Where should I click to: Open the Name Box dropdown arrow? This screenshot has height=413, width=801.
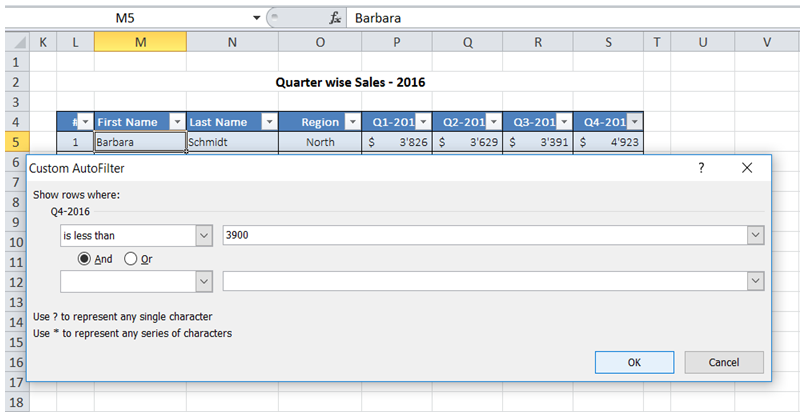[256, 18]
